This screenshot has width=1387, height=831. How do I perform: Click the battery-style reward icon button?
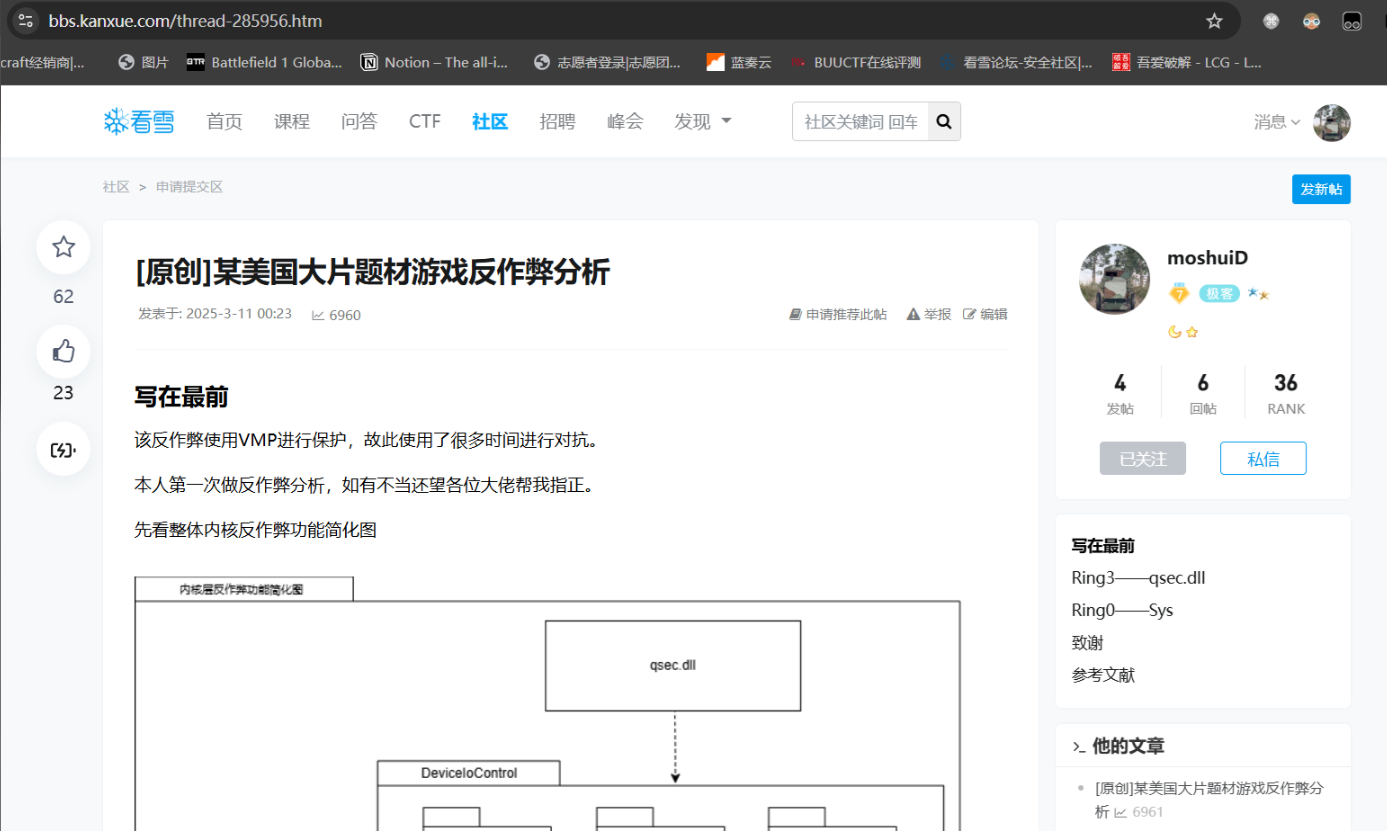click(63, 450)
